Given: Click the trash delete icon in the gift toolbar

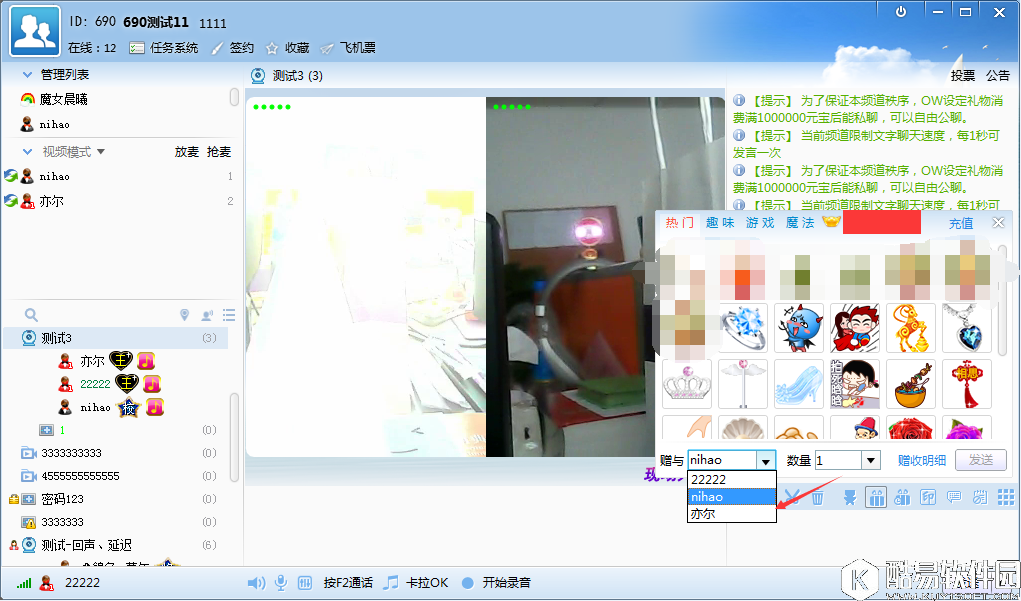Looking at the screenshot, I should [819, 497].
